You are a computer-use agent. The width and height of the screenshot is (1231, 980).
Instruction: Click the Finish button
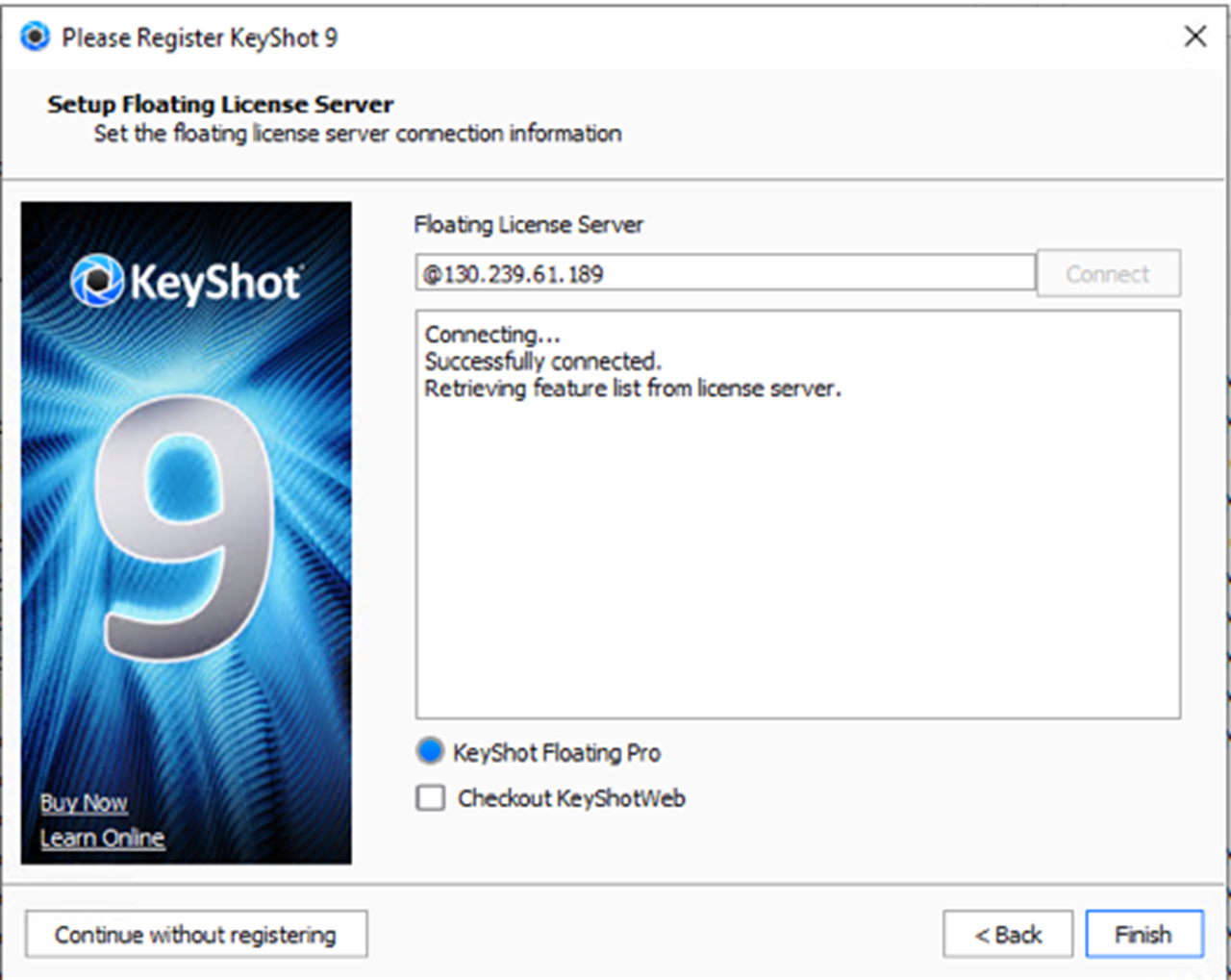[1143, 934]
